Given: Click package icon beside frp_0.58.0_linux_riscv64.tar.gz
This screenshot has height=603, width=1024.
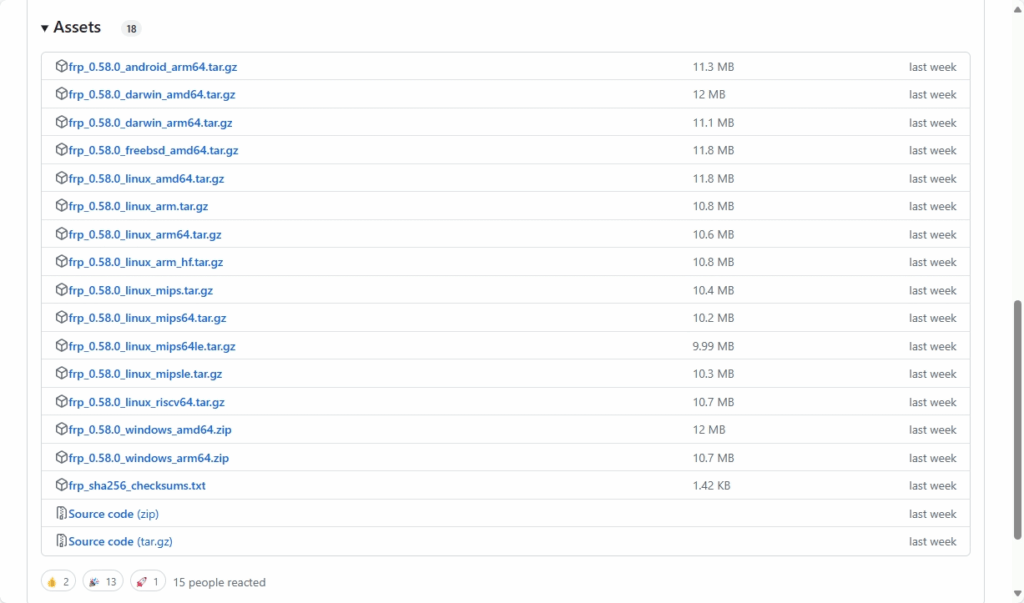Looking at the screenshot, I should pyautogui.click(x=62, y=402).
